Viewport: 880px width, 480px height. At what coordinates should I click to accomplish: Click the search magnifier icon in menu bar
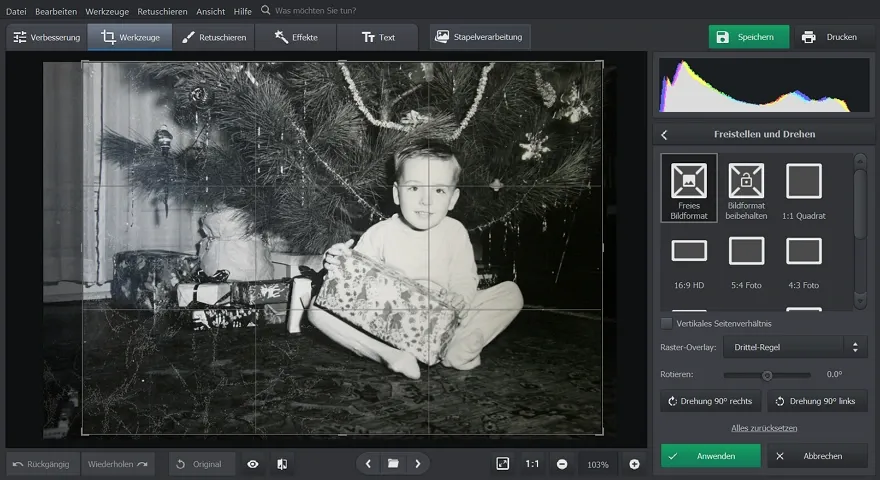pos(265,10)
